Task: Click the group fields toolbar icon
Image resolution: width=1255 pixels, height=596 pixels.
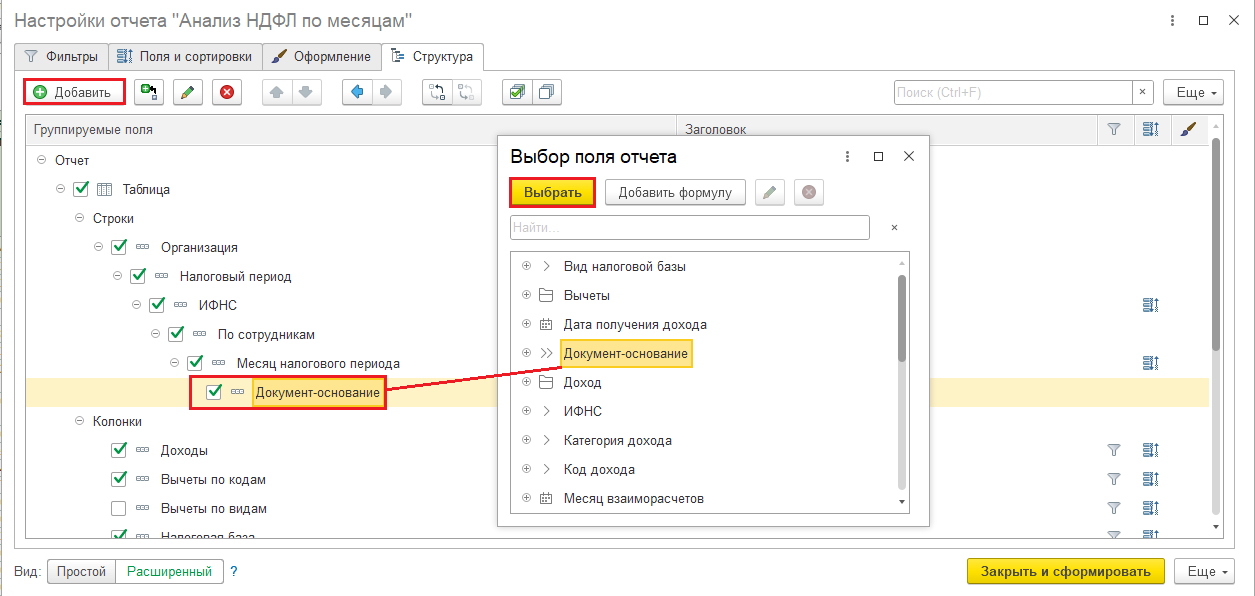Action: pyautogui.click(x=437, y=92)
